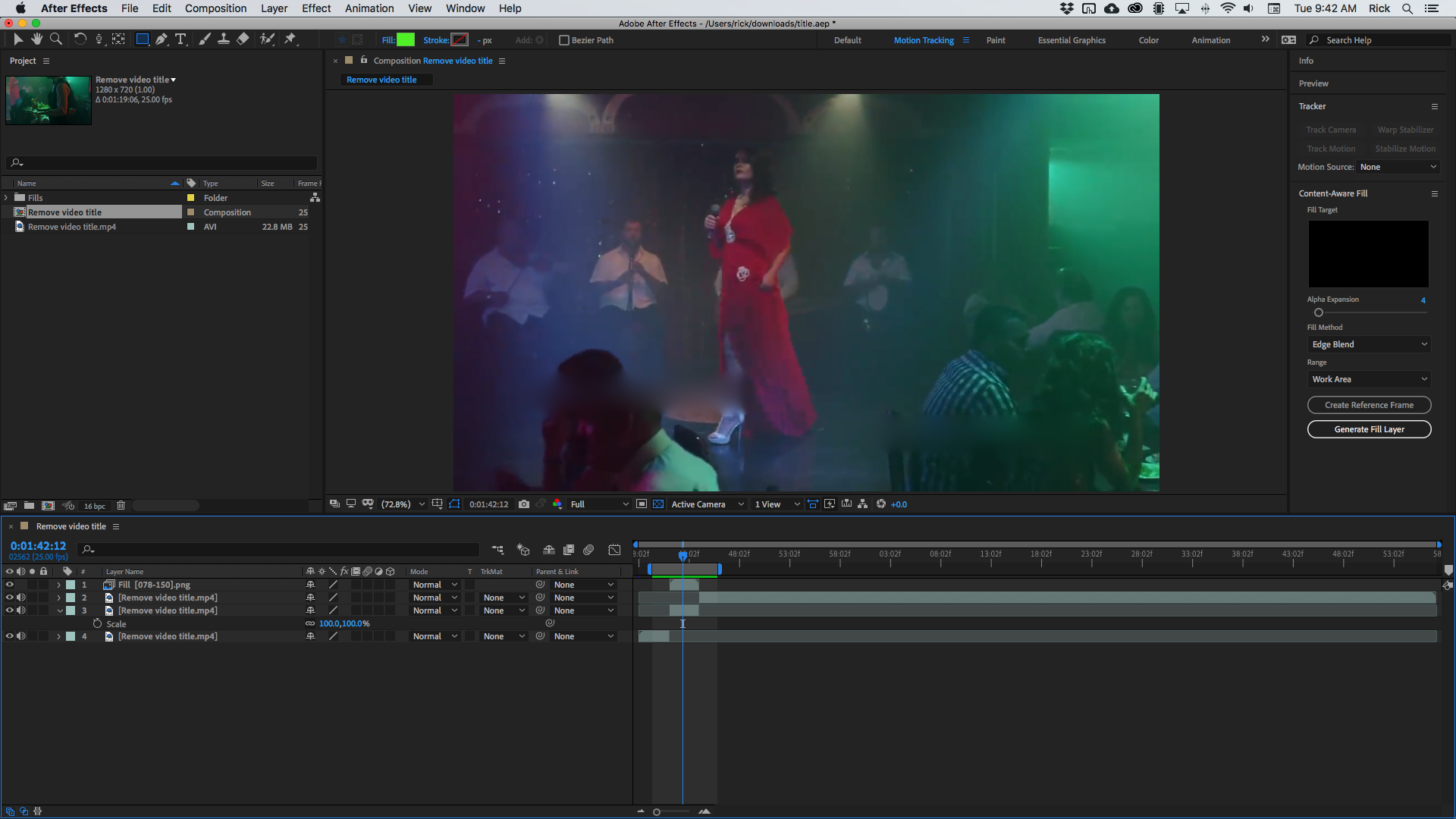This screenshot has width=1456, height=819.
Task: Click the Generate Fill Layer button
Action: tap(1369, 429)
